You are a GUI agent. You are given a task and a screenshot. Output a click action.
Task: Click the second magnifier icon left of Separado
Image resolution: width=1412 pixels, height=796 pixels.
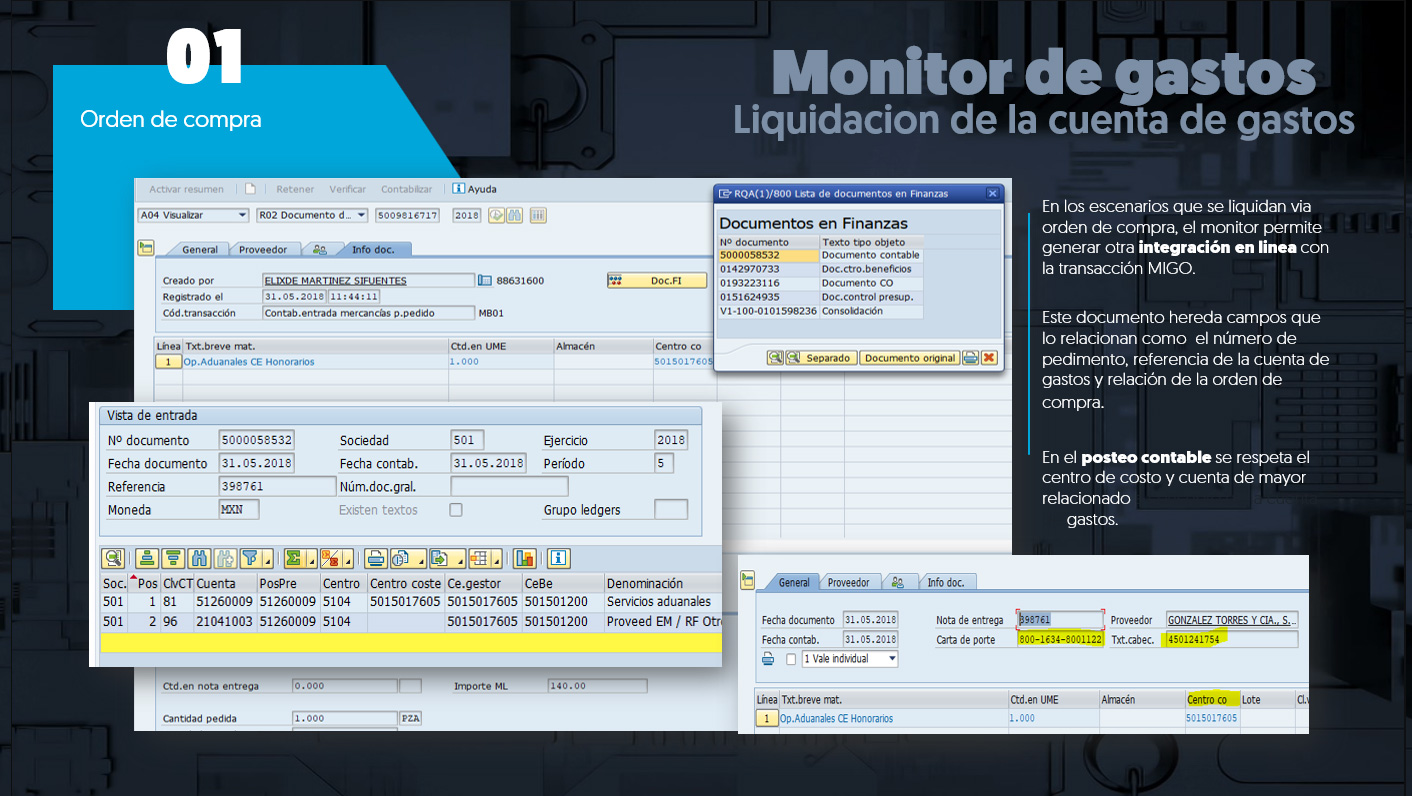[x=792, y=357]
